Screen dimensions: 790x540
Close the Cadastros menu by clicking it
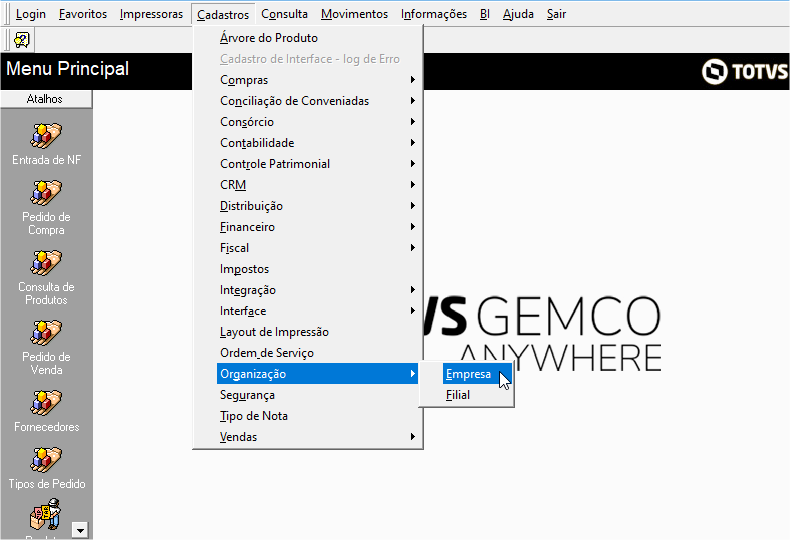pos(223,15)
